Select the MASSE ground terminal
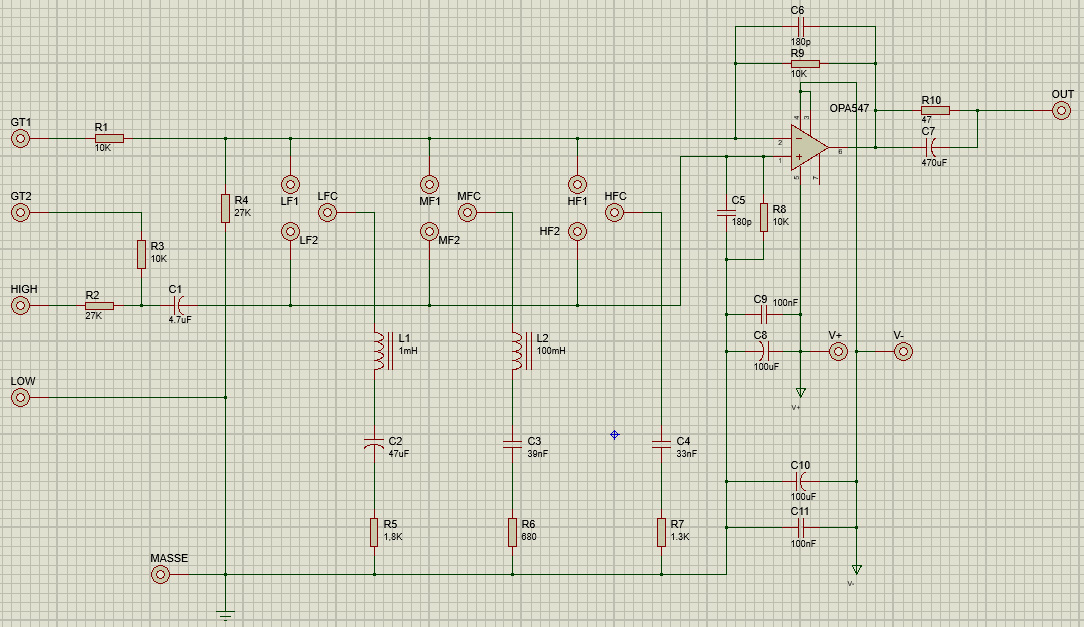This screenshot has height=627, width=1084. coord(160,574)
